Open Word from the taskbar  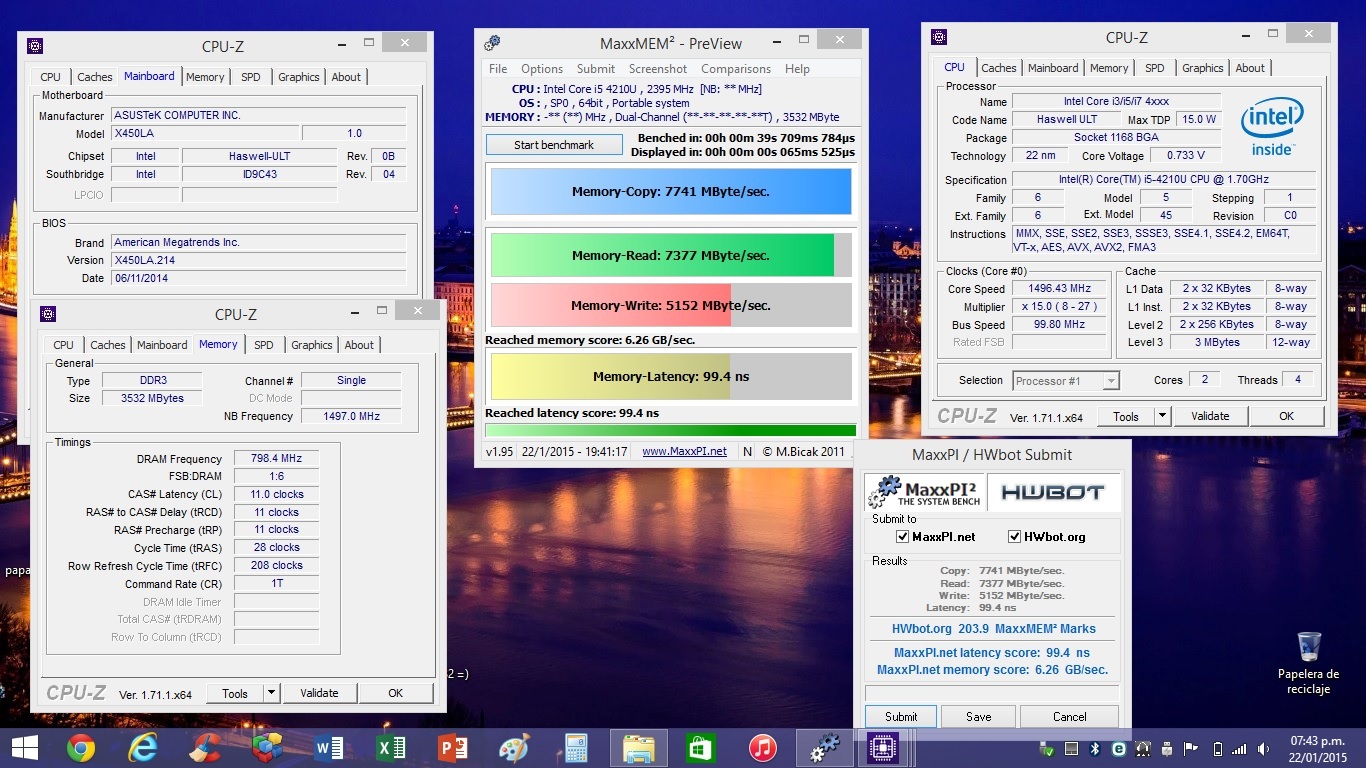(329, 748)
